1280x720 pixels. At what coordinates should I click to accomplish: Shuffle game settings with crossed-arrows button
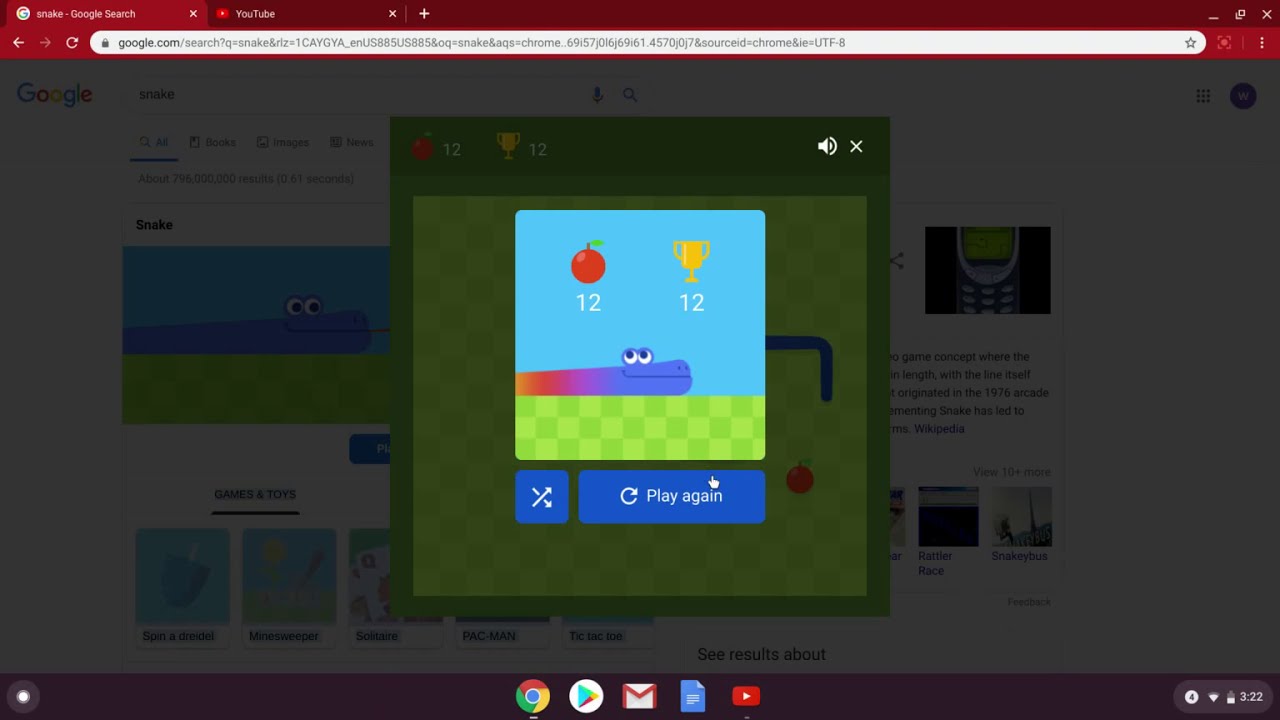(x=542, y=496)
